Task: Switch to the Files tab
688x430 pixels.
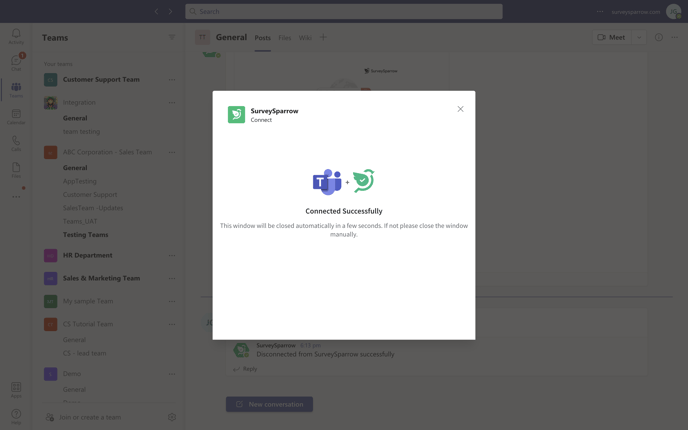Action: (x=285, y=38)
